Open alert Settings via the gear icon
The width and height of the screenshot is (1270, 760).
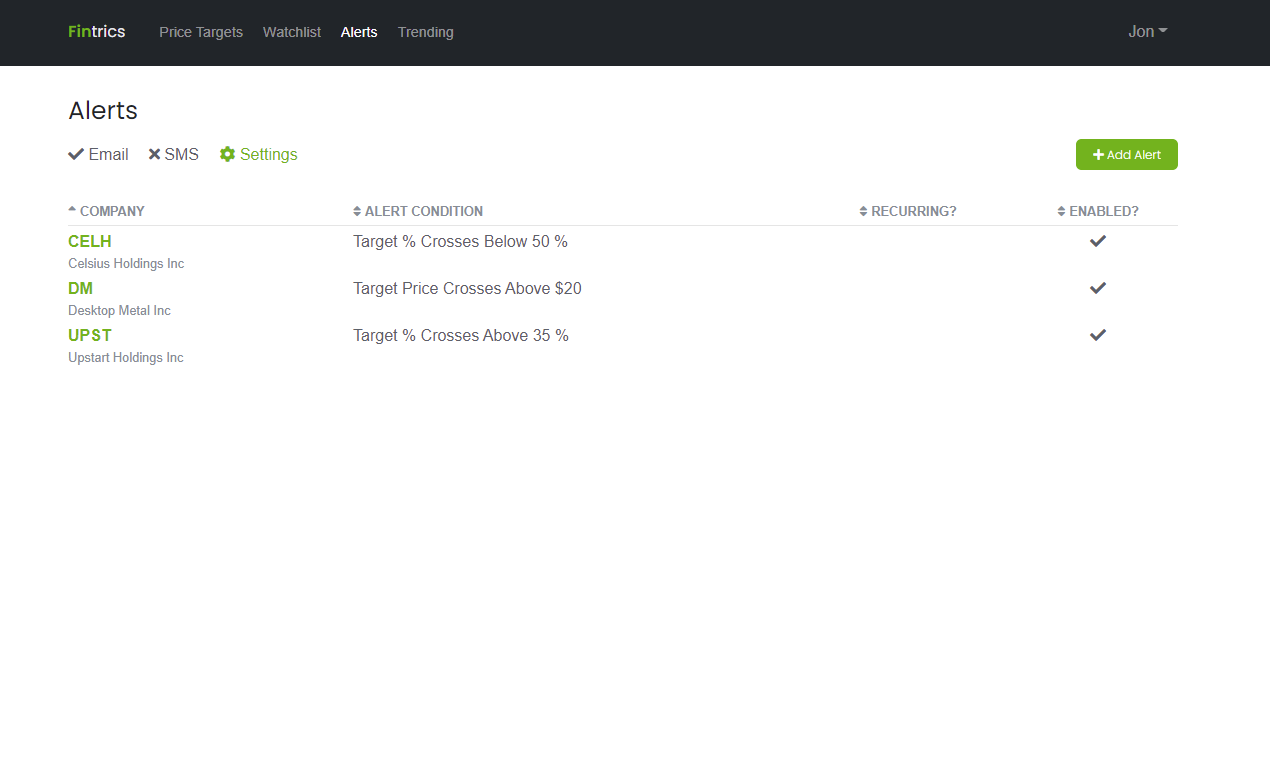pos(228,154)
